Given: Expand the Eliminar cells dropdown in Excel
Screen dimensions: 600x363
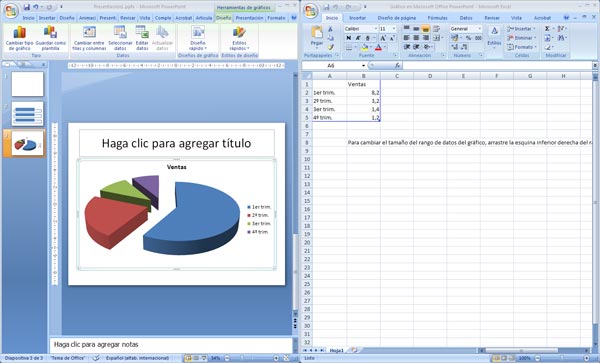Looking at the screenshot, I should 535,38.
